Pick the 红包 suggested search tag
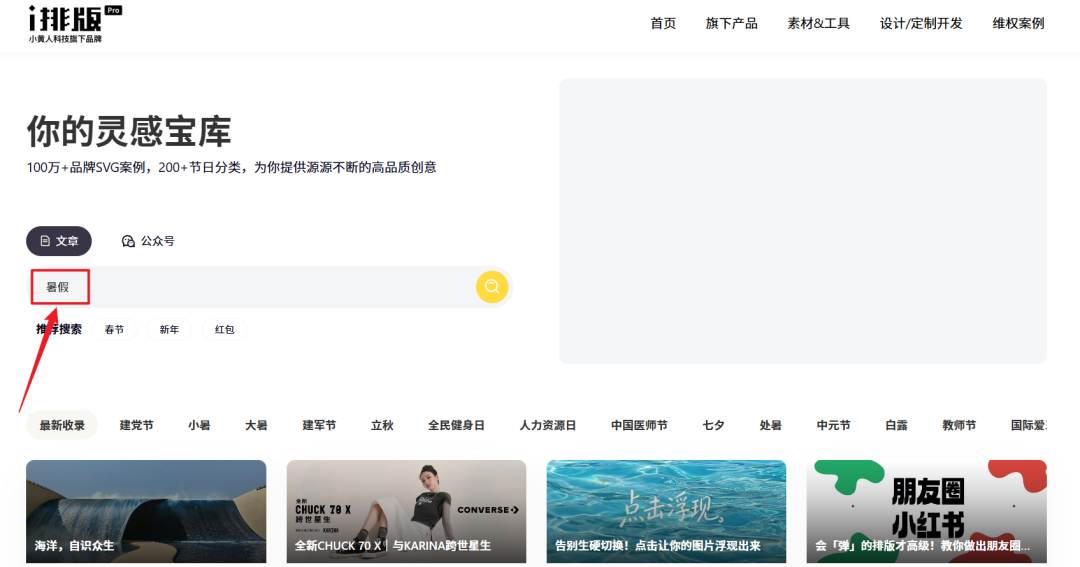Image resolution: width=1080 pixels, height=567 pixels. tap(225, 329)
